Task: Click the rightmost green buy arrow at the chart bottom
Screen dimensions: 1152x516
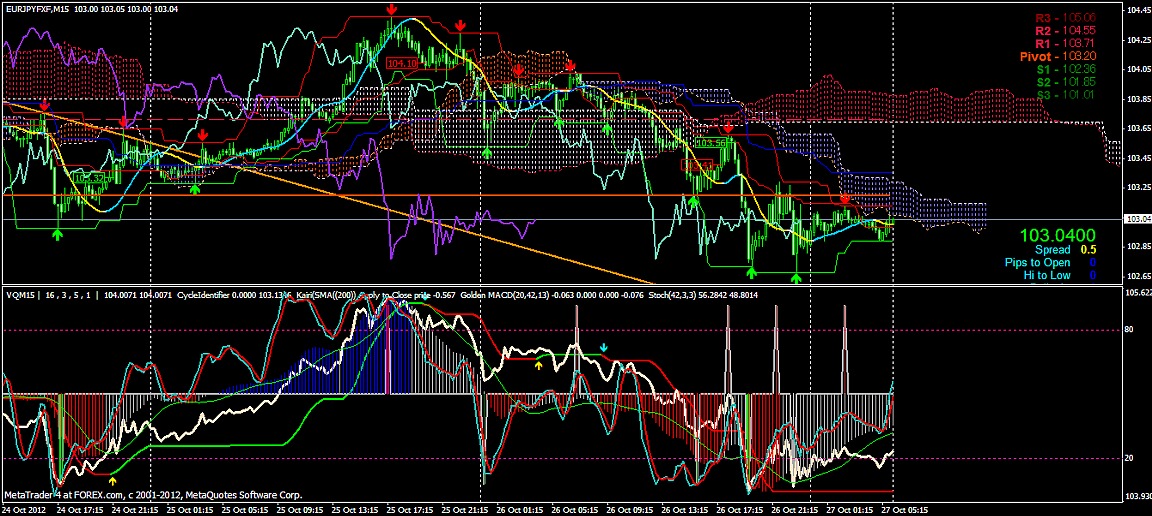Action: pos(796,277)
